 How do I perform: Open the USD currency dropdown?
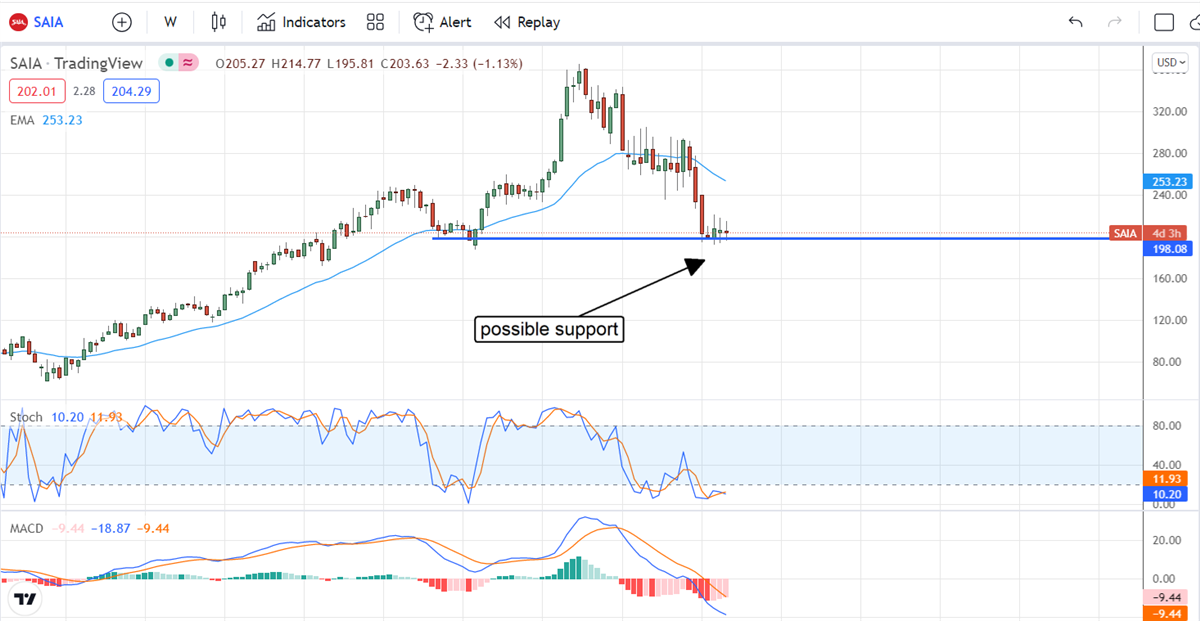(x=1168, y=62)
